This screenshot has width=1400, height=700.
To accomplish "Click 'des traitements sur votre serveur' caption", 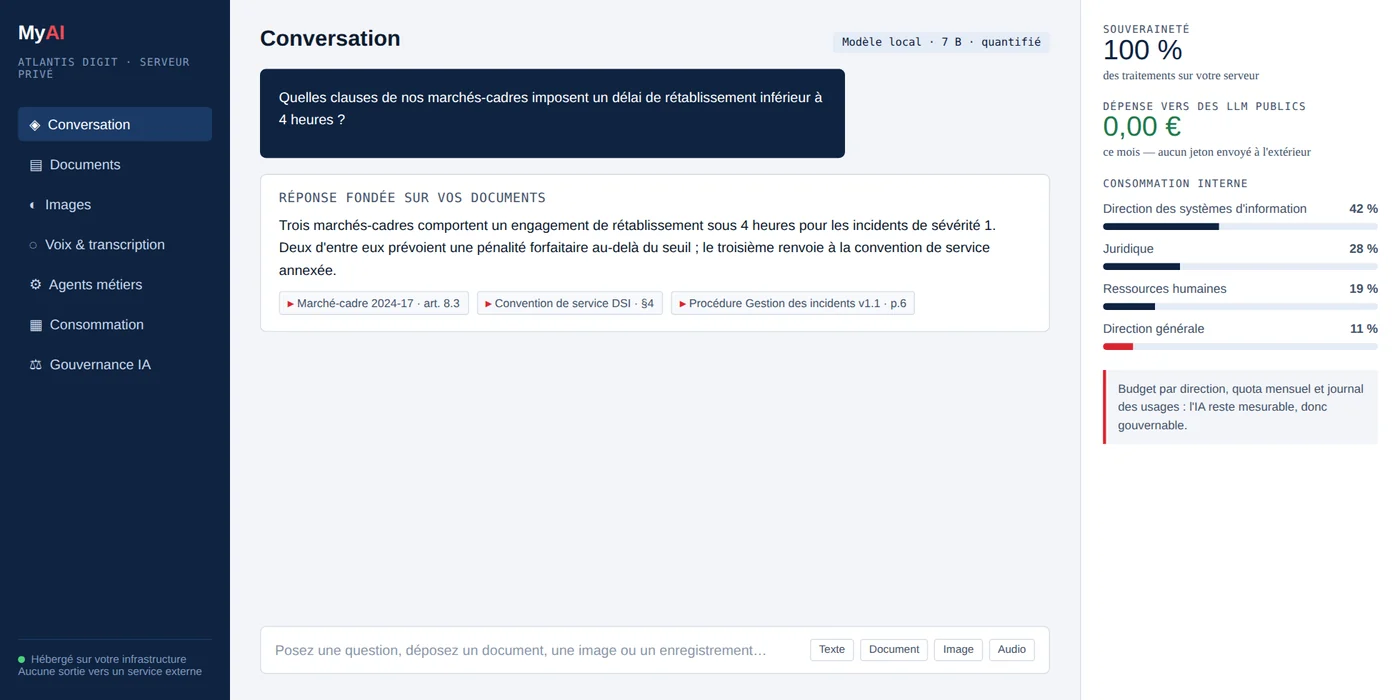I will point(1181,76).
